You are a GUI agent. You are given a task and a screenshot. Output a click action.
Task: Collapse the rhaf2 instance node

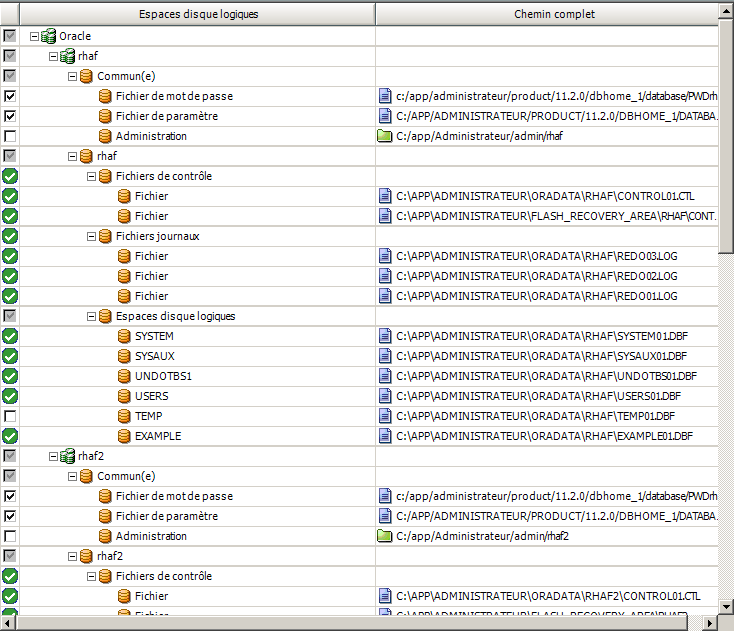[x=54, y=456]
